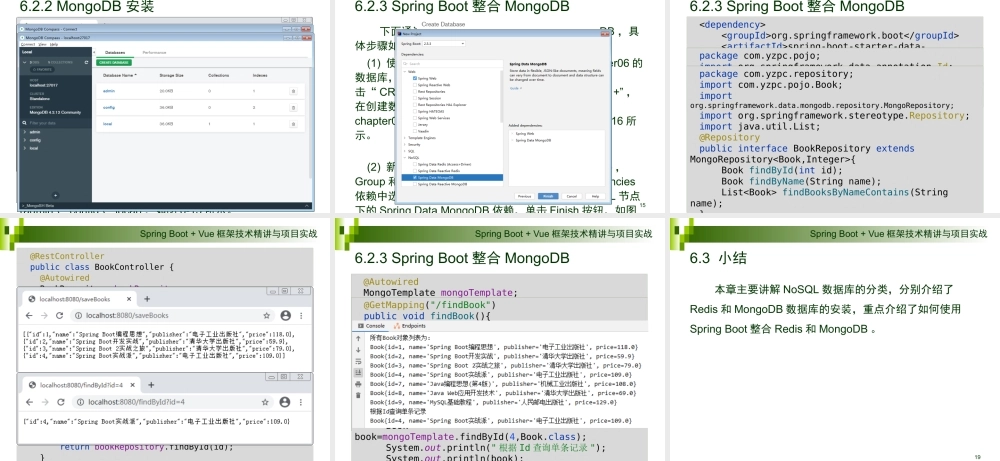Viewport: 1000px width, 461px height.
Task: Expand the Template Engines dependency group
Action: pos(404,138)
